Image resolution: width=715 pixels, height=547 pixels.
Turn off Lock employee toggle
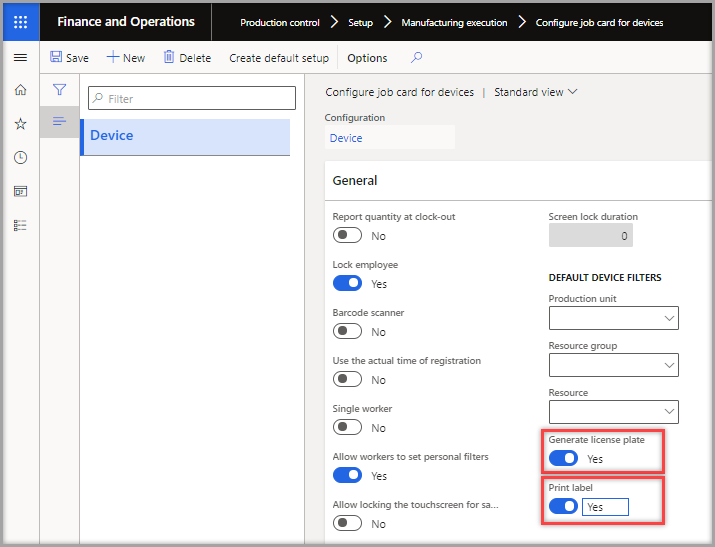coord(347,283)
